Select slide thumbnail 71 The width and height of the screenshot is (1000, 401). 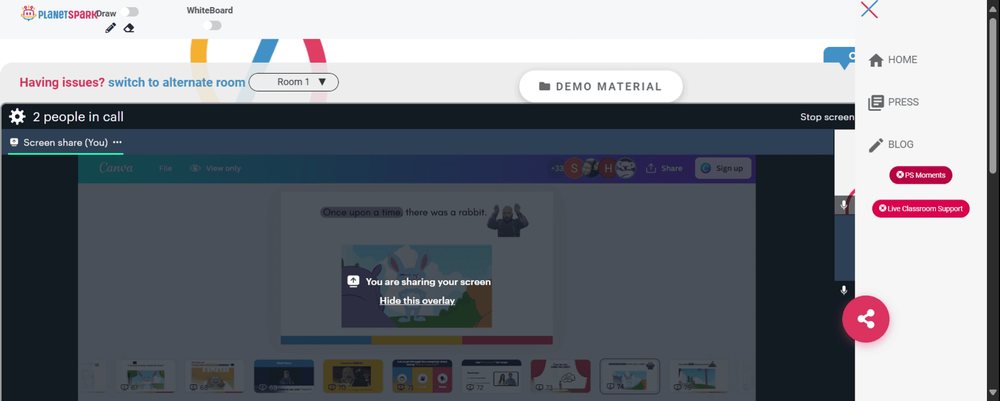422,376
